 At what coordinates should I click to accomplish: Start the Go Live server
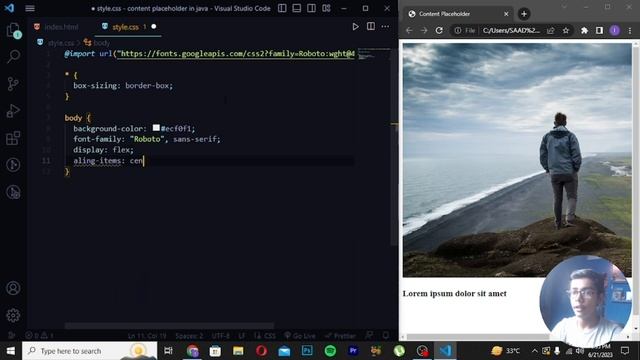pos(300,336)
